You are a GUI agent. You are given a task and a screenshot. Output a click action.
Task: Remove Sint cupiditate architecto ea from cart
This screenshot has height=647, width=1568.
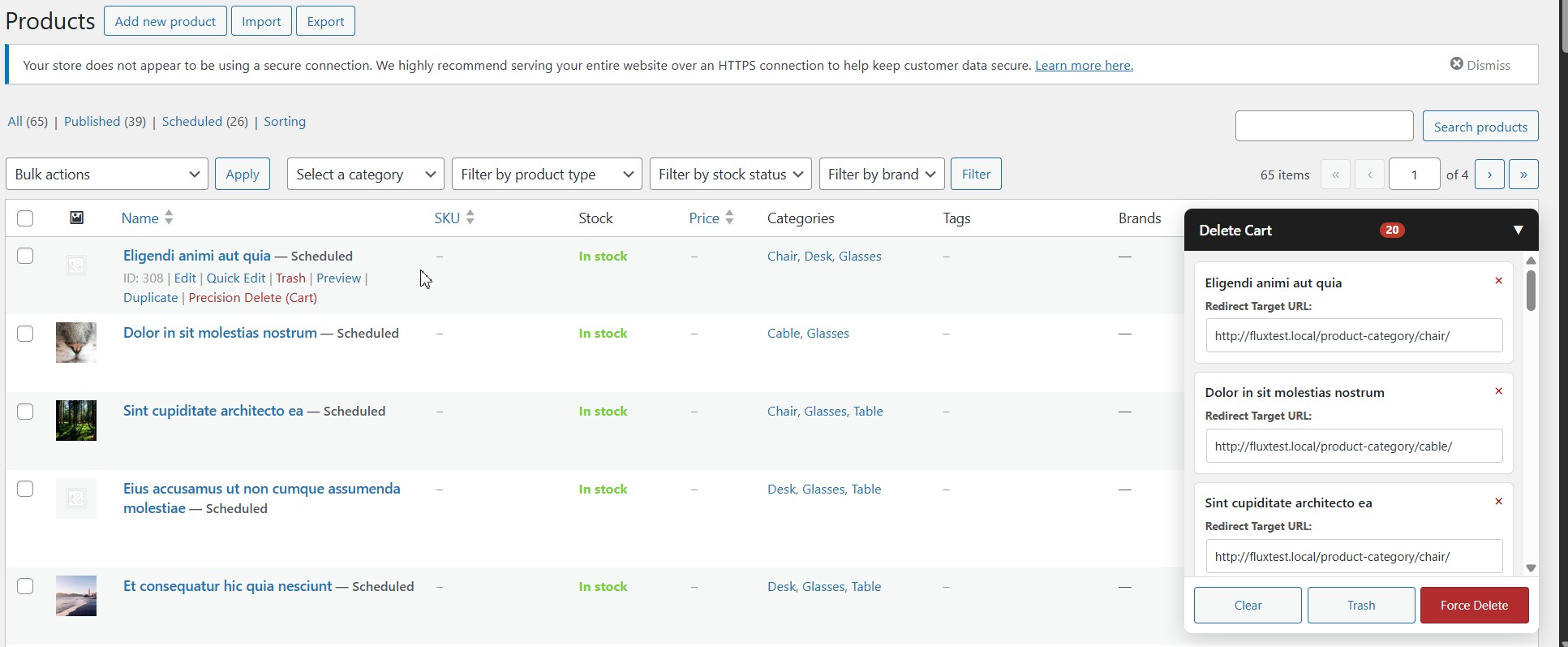pyautogui.click(x=1499, y=502)
